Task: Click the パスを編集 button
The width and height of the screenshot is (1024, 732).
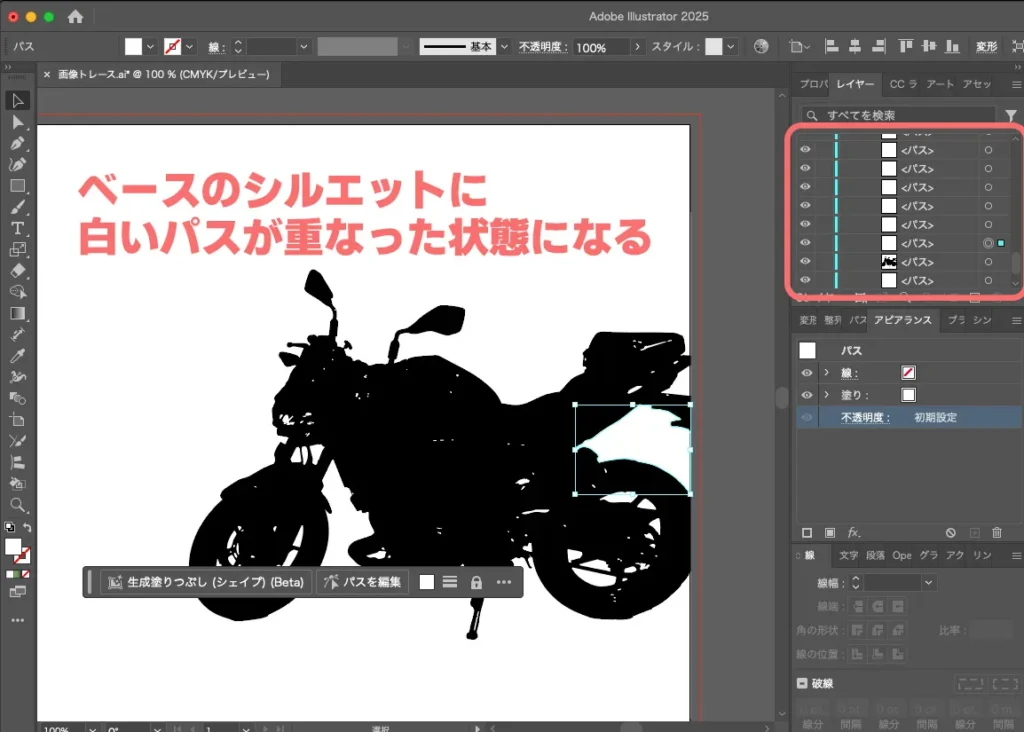Action: point(363,582)
